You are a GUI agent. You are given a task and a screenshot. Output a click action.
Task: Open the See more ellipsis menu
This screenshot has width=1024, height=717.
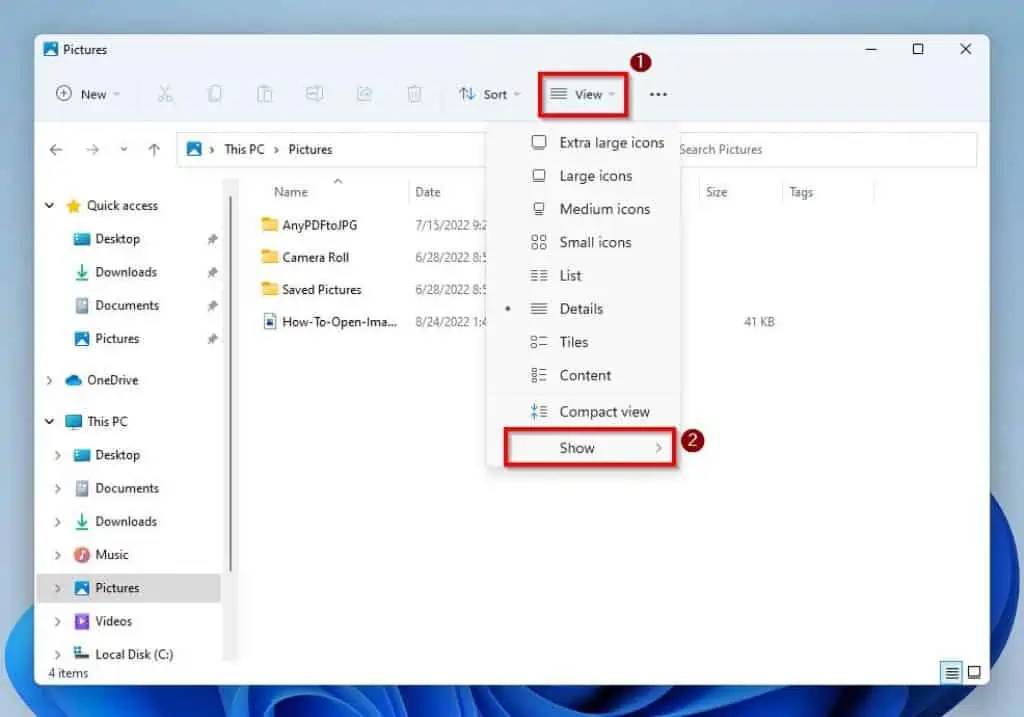coord(658,95)
